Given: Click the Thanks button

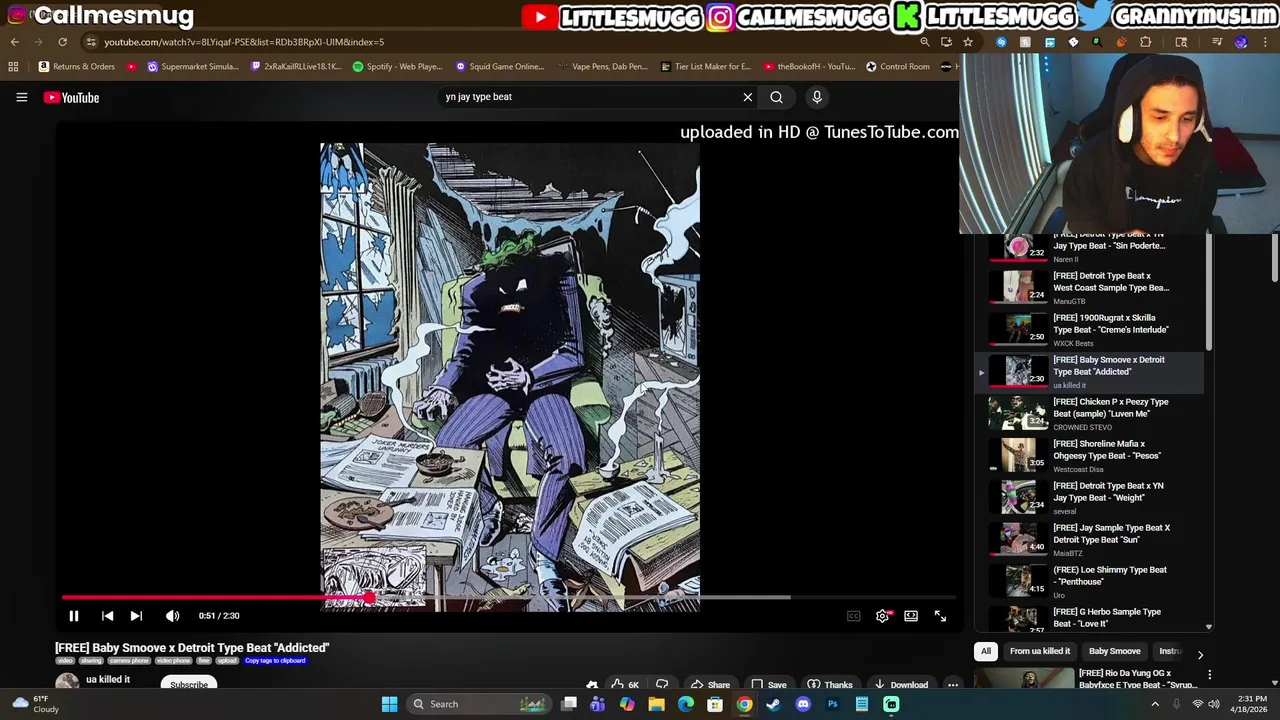Looking at the screenshot, I should pos(830,685).
